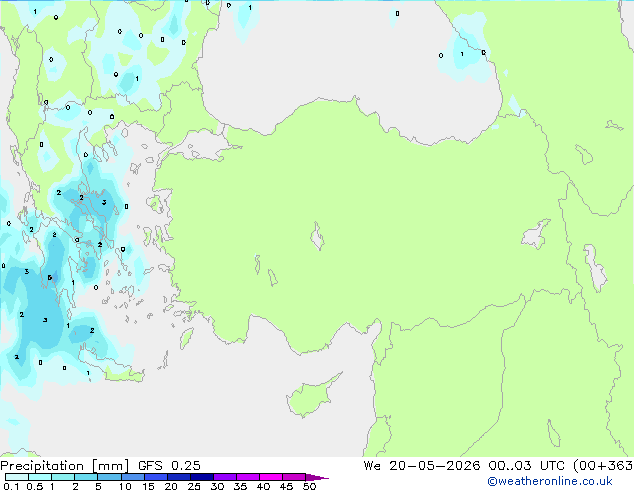Screen dimensions: 634x490
Task: Click the '00..03 UTC' time range text
Action: 526,466
